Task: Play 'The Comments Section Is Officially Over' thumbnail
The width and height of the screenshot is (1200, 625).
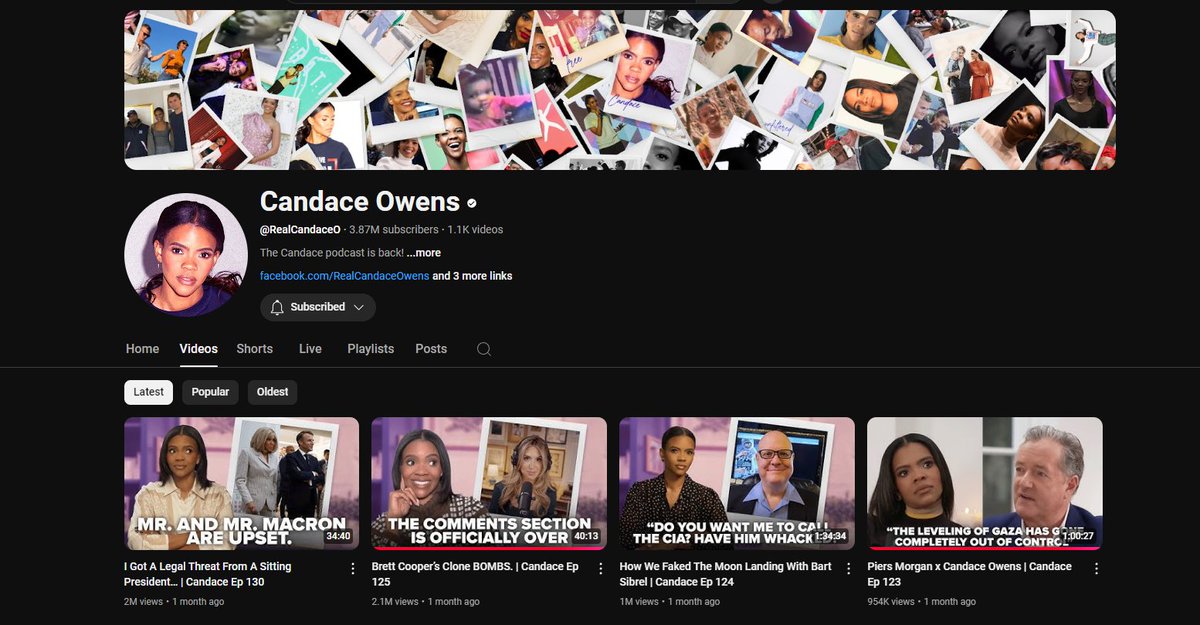Action: pyautogui.click(x=489, y=483)
